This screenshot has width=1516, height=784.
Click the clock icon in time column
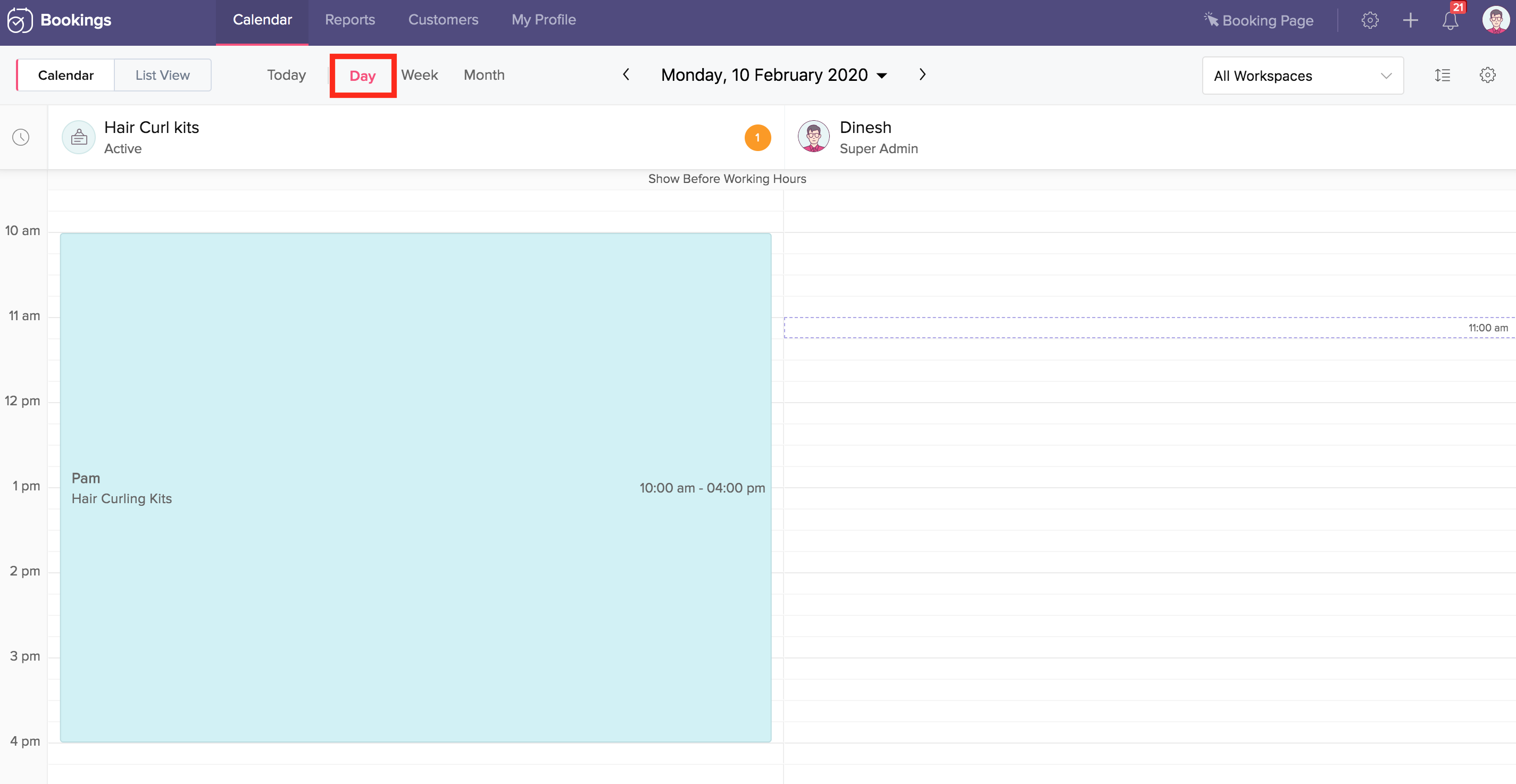click(x=21, y=138)
